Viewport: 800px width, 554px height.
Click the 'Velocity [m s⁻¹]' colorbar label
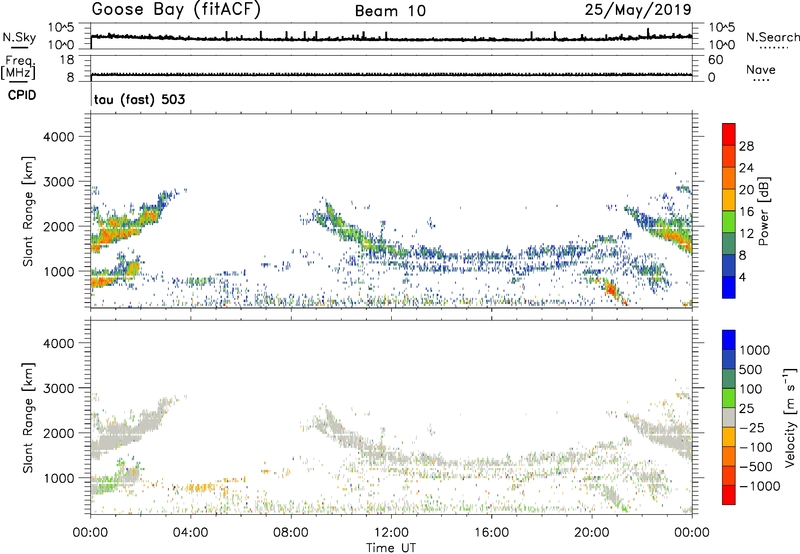coord(791,417)
